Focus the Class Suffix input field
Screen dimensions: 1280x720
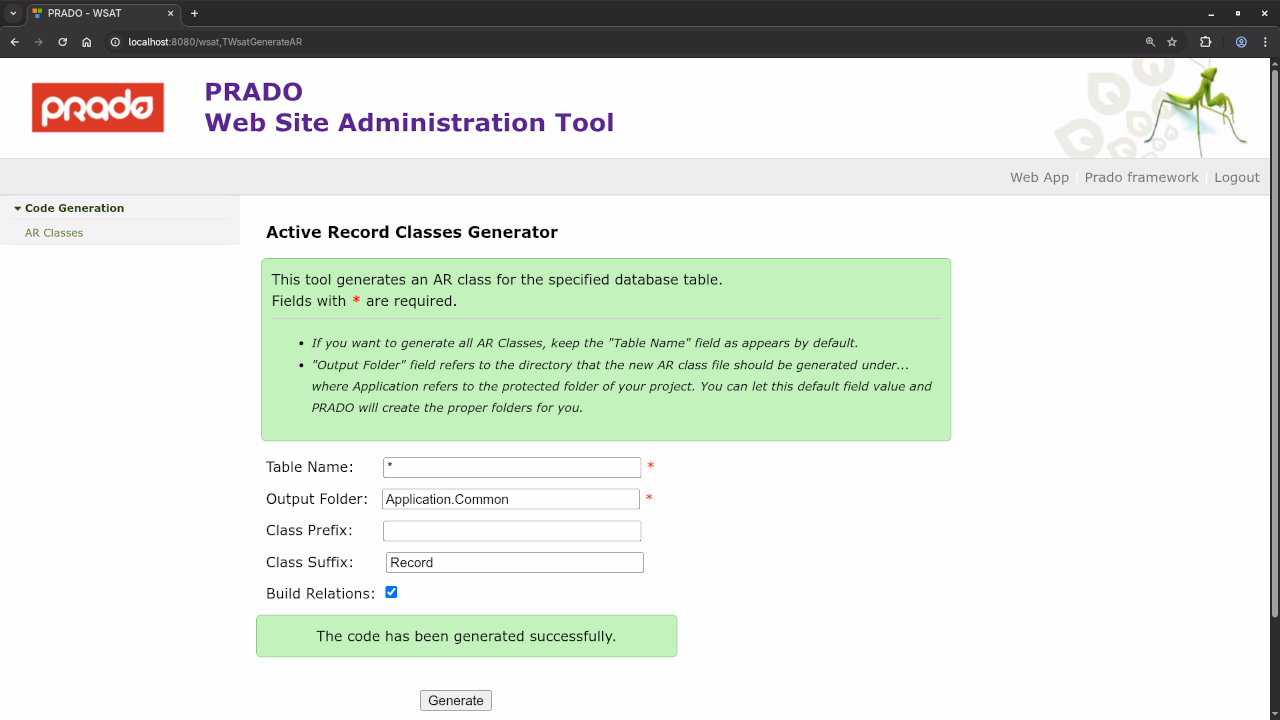(515, 562)
